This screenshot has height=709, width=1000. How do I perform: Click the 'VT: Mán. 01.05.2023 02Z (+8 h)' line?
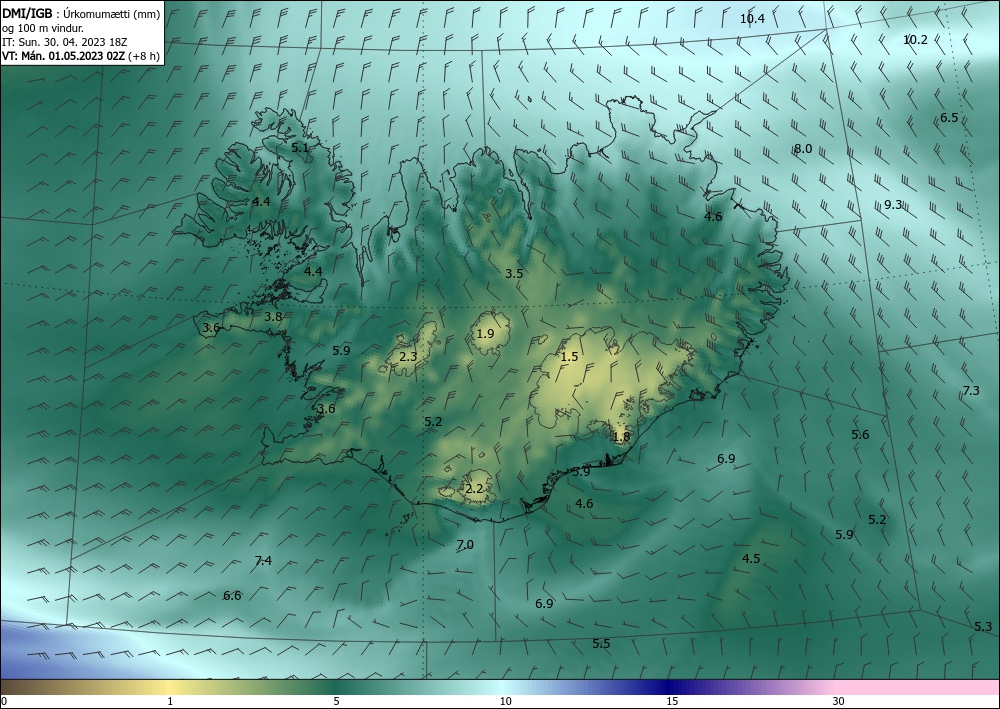pos(81,55)
